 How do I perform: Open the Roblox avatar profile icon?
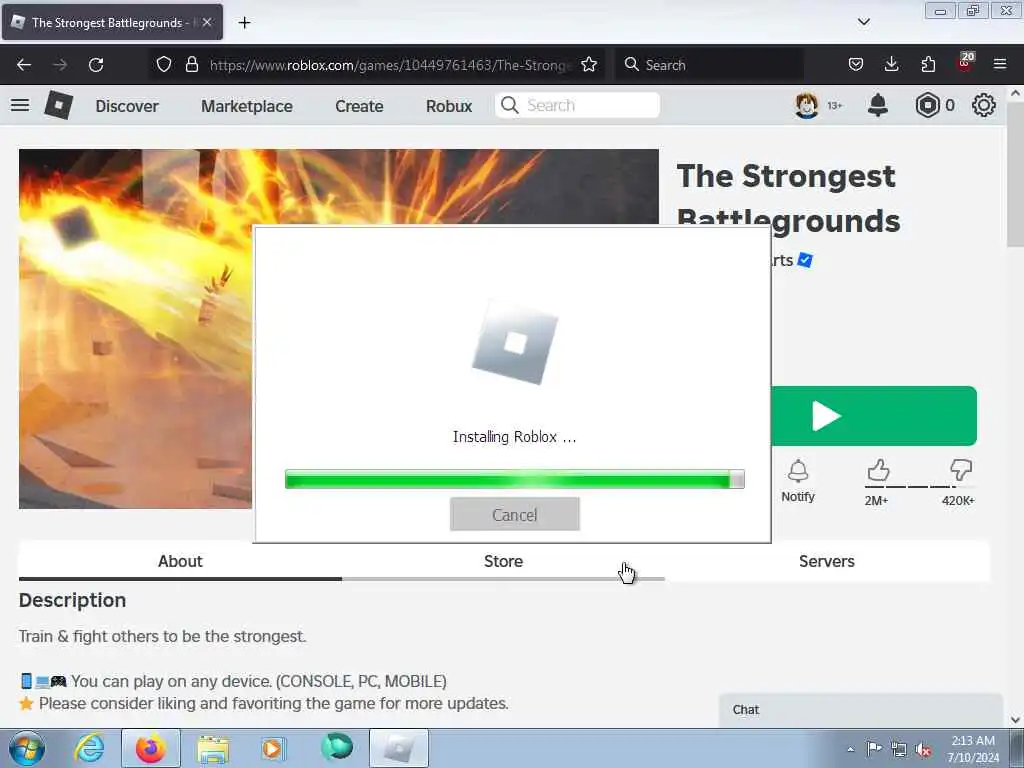pos(807,105)
